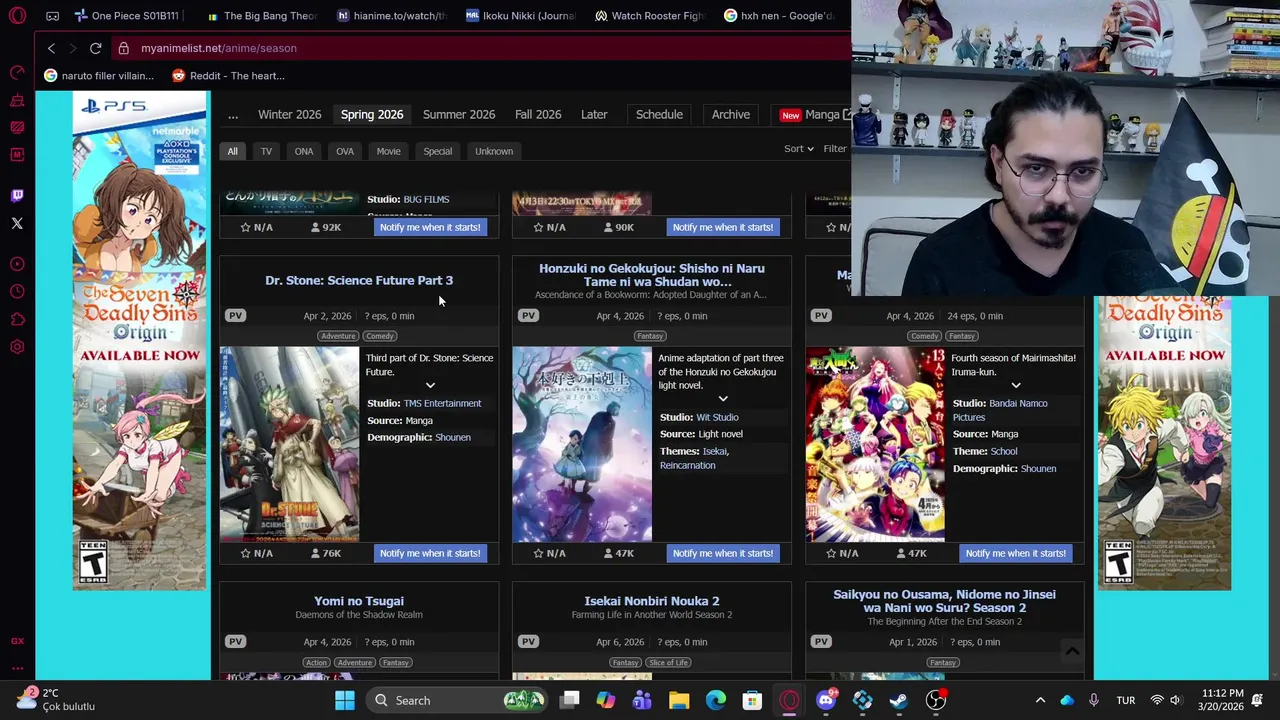Open the X (Twitter) sidebar panel

coord(17,223)
